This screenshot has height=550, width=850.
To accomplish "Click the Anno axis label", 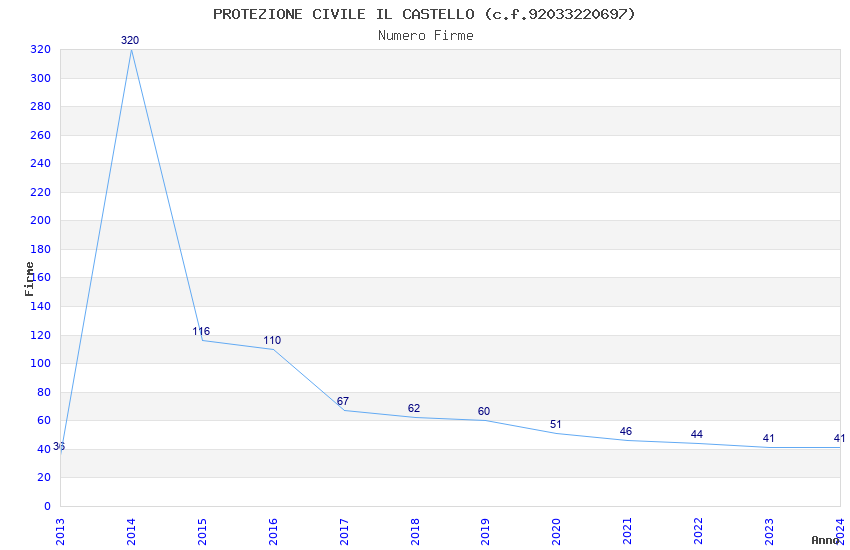I will coord(825,540).
